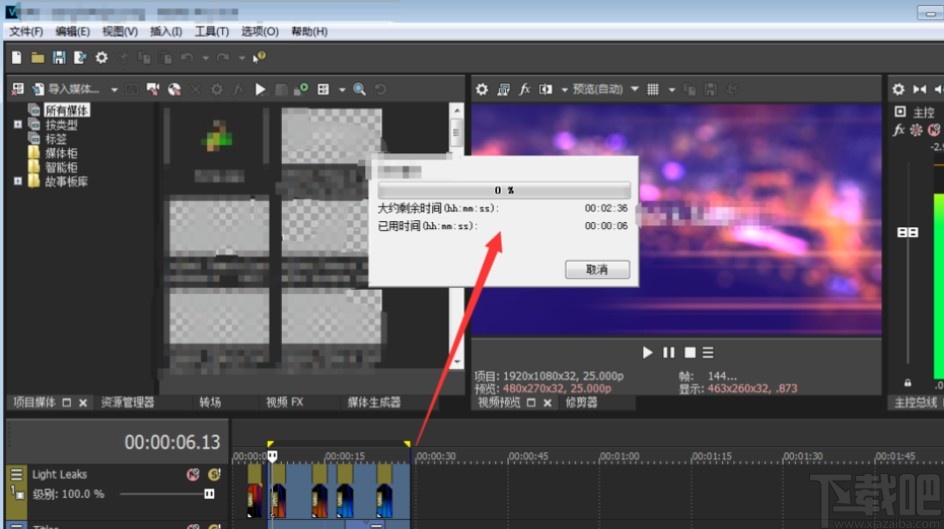This screenshot has width=944, height=529.
Task: Switch to the 资源管理器 tab
Action: click(128, 402)
